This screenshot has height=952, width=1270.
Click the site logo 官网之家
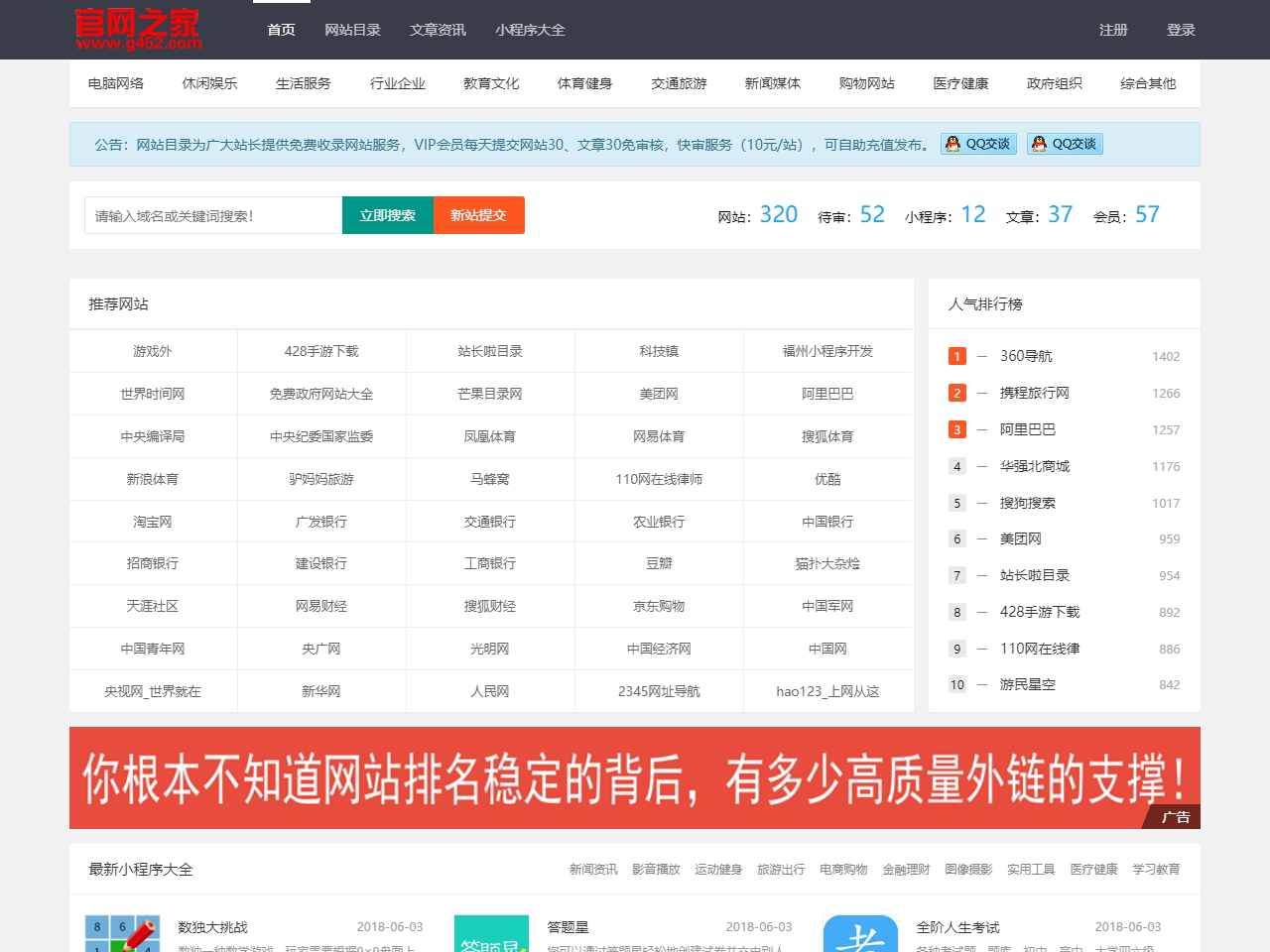coord(138,30)
